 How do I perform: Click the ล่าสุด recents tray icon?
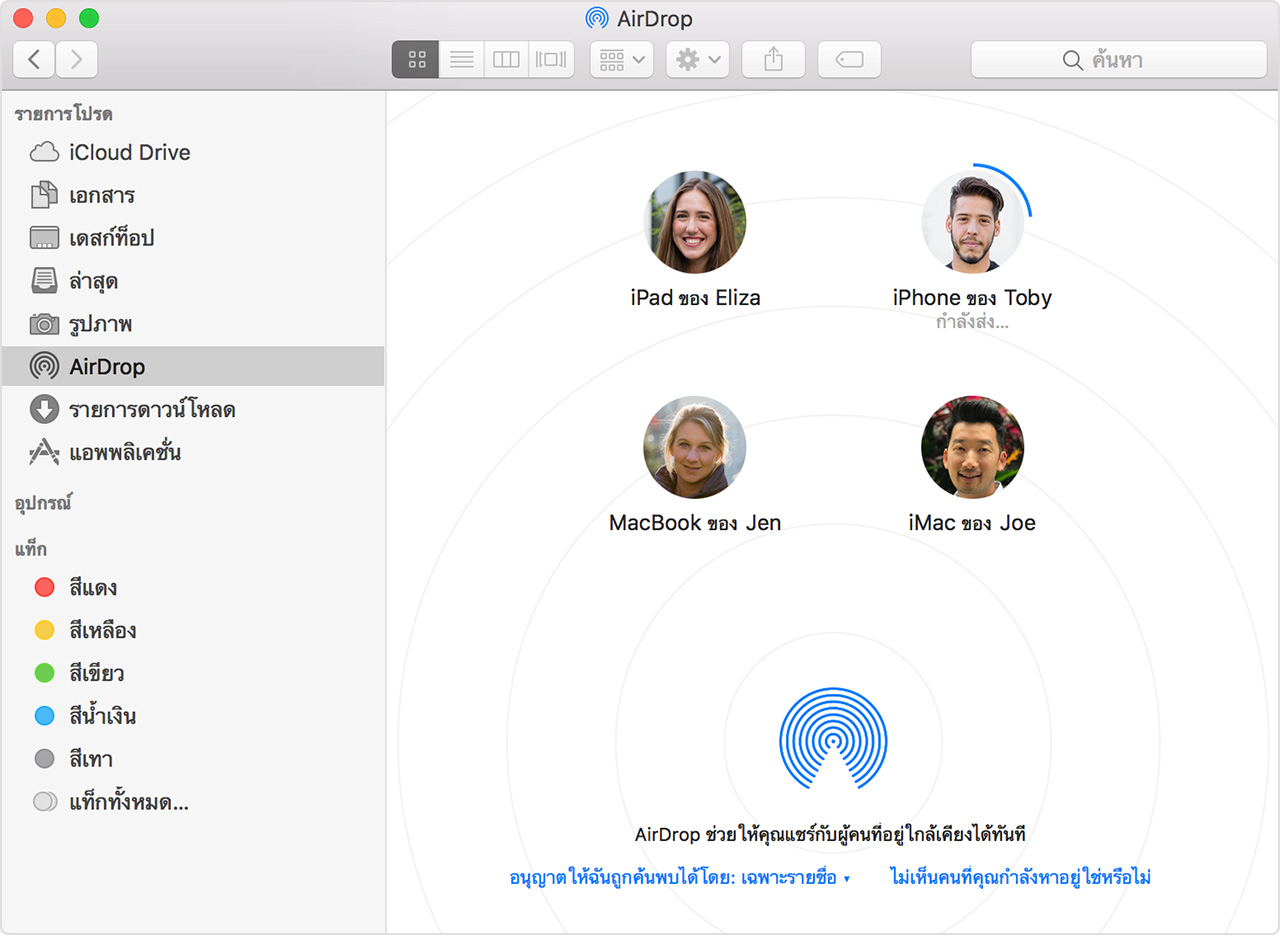[44, 281]
